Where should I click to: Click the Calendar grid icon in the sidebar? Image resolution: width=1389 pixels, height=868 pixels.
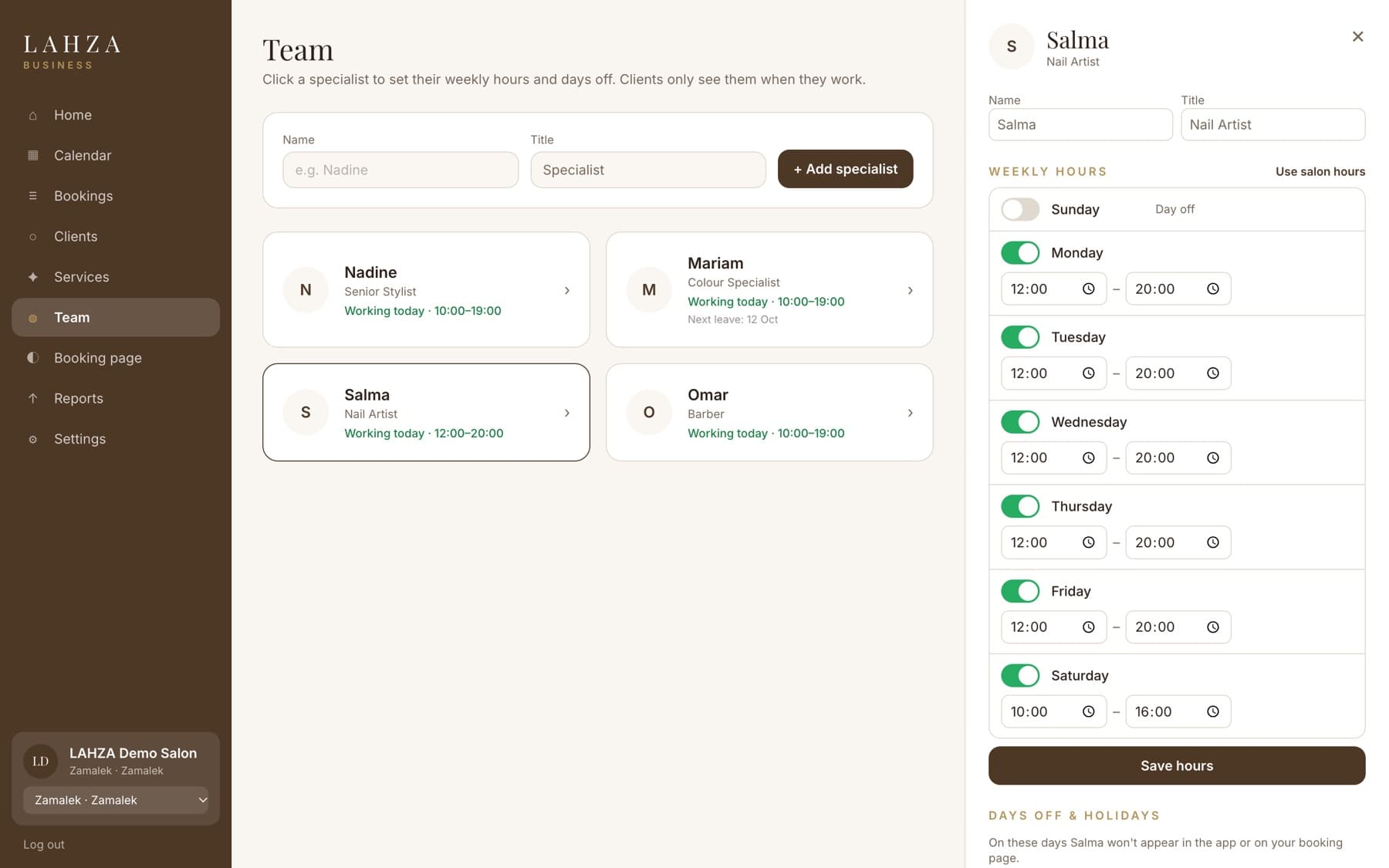coord(32,156)
